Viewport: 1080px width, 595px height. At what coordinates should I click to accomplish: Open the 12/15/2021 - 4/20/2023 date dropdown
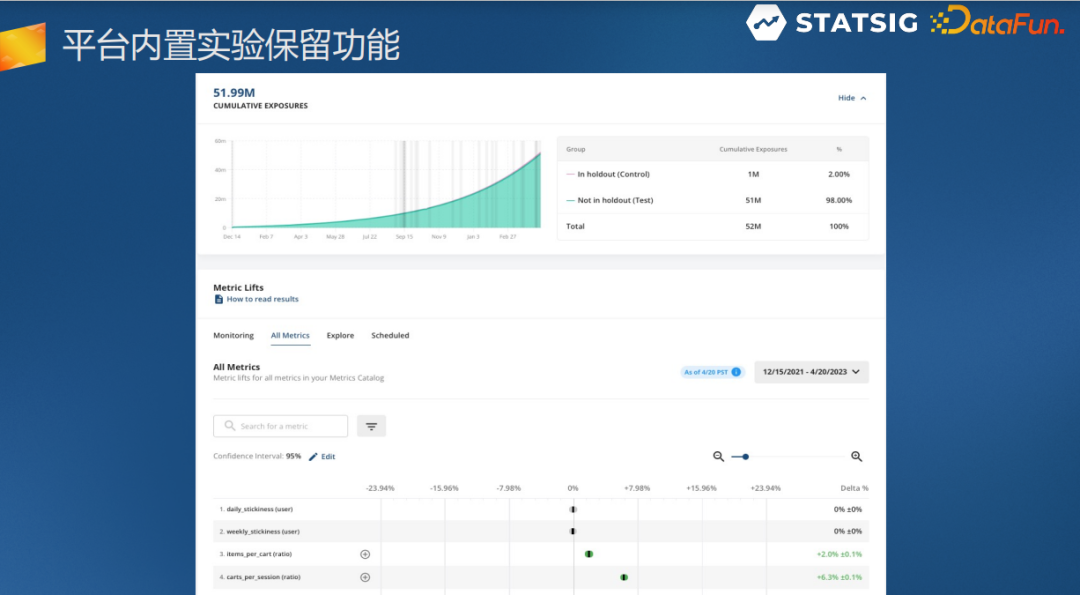point(811,372)
